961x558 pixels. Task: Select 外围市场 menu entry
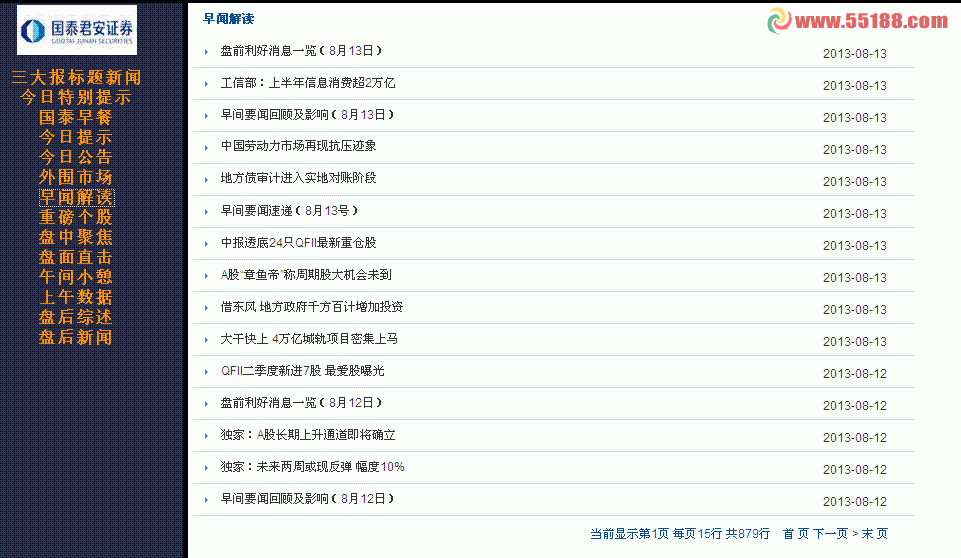[x=76, y=177]
